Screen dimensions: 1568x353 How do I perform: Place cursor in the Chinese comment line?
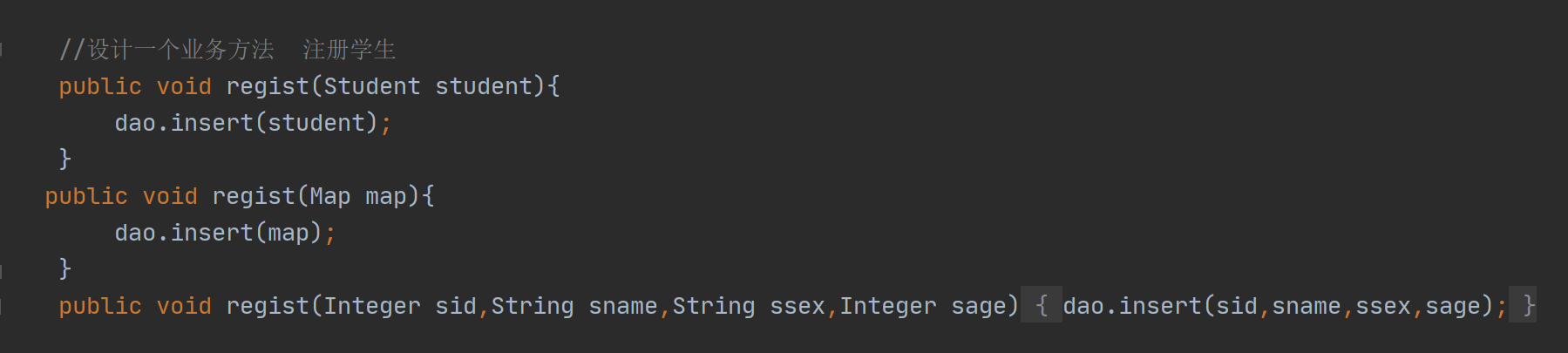coord(227,50)
